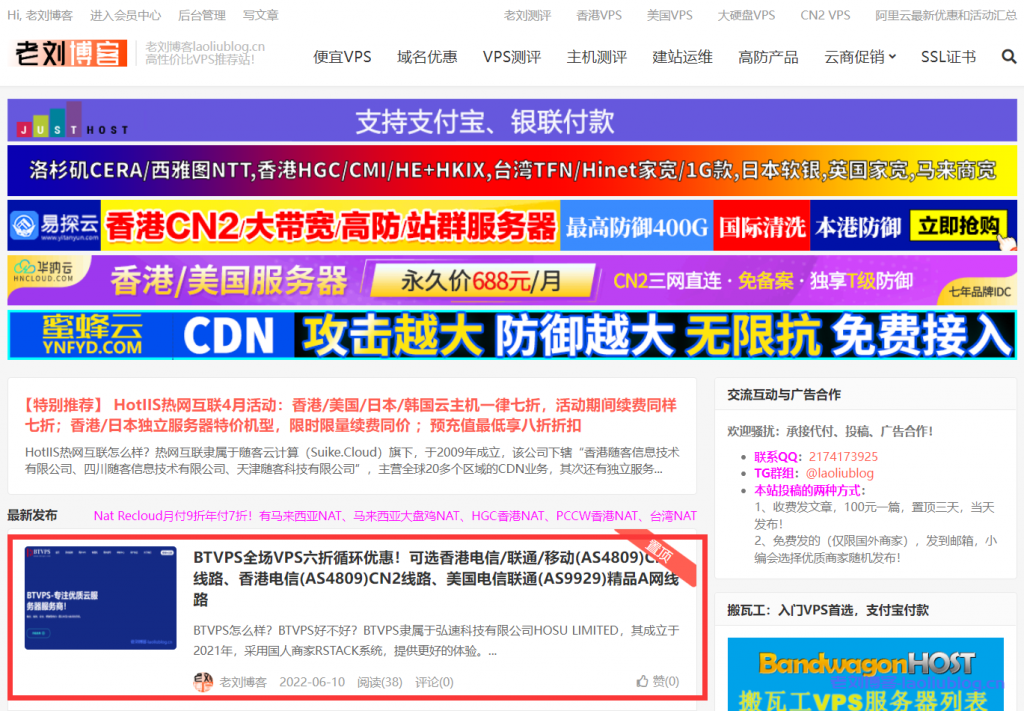Click the BTVPS post thumbnail image
The width and height of the screenshot is (1024, 711).
(x=100, y=598)
